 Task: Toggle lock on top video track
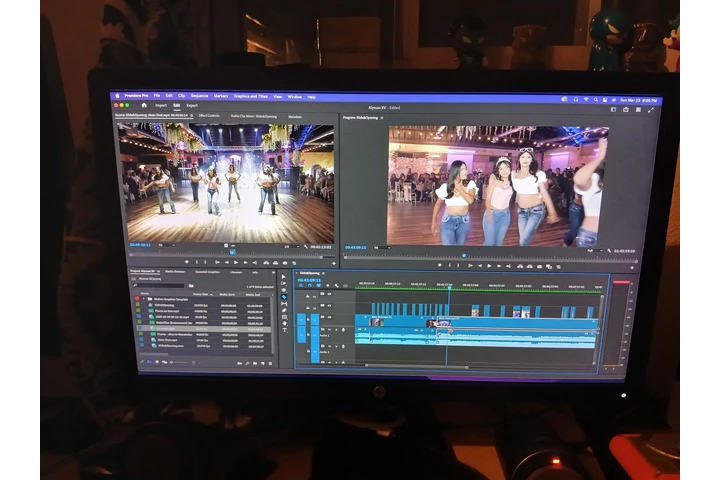(308, 296)
